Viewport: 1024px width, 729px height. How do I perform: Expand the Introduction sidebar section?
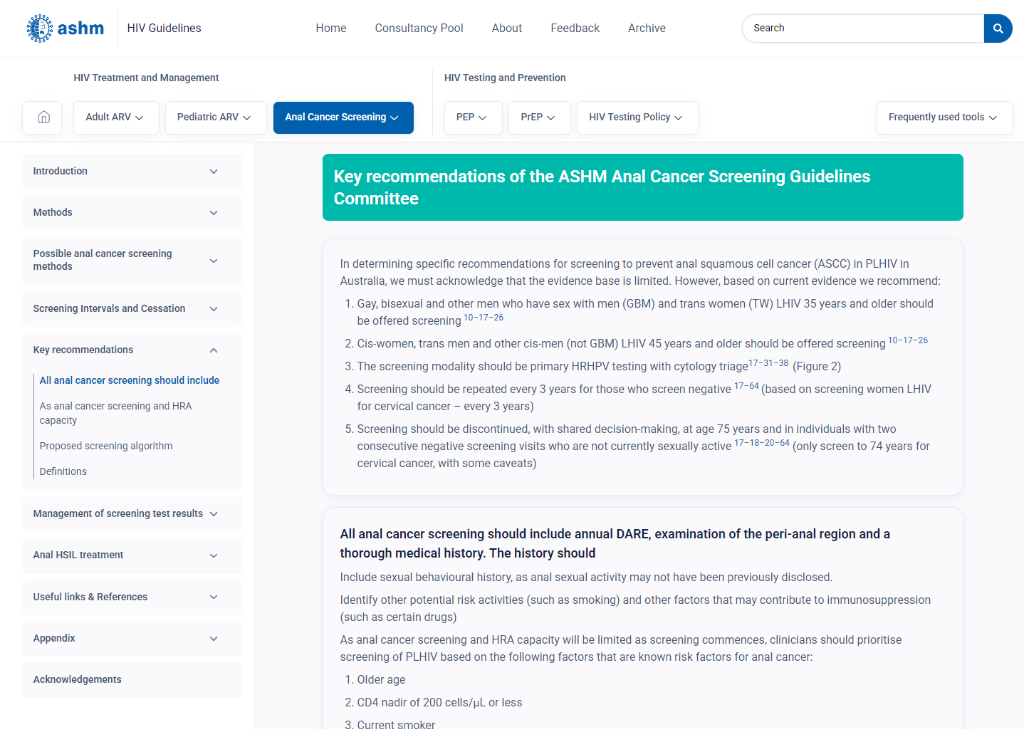coord(133,171)
